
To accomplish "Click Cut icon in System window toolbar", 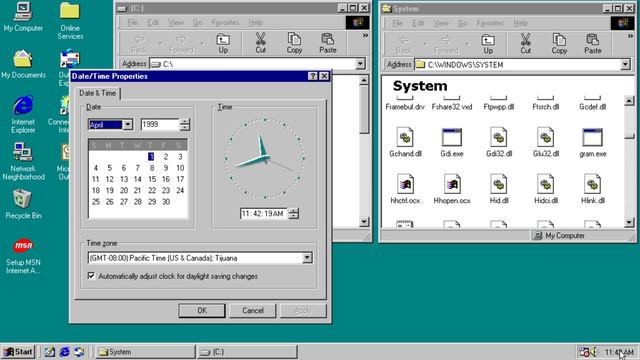I will (x=525, y=44).
